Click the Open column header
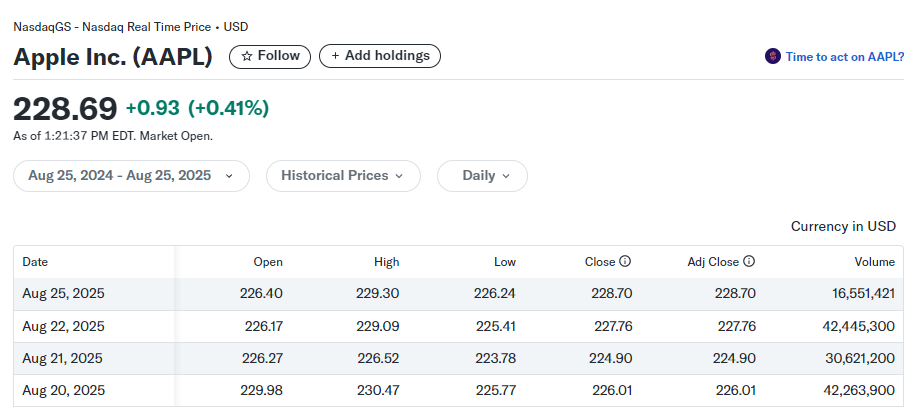The width and height of the screenshot is (911, 407). point(268,262)
